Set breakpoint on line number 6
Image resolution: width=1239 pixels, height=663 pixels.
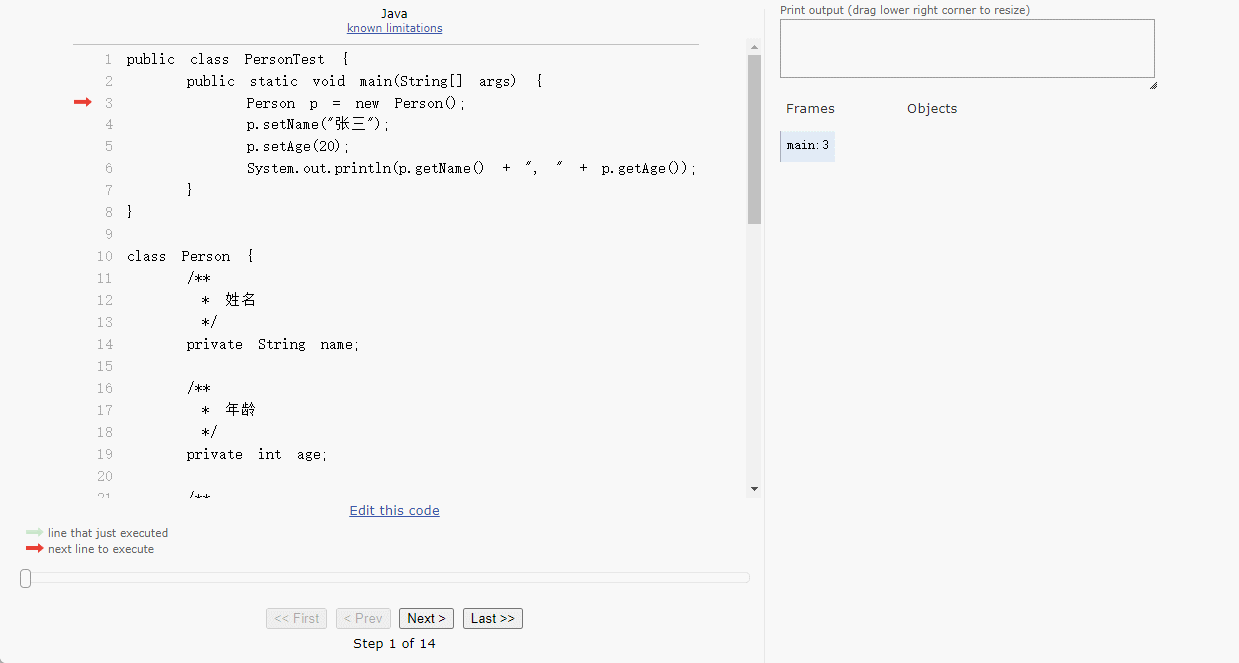tap(108, 168)
